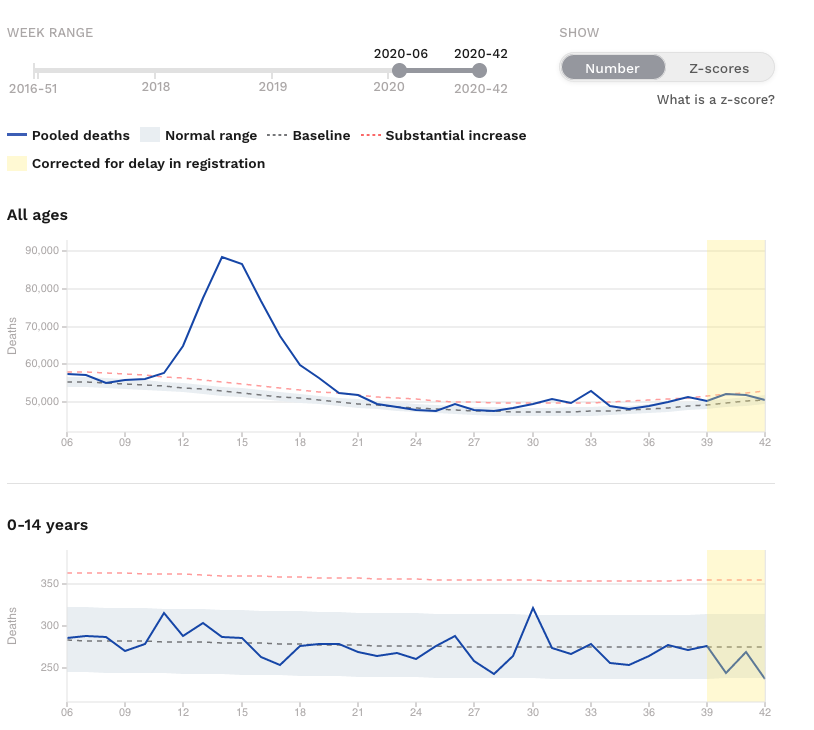Click the "Pooled deaths" legend label
This screenshot has width=814, height=730.
pyautogui.click(x=81, y=136)
